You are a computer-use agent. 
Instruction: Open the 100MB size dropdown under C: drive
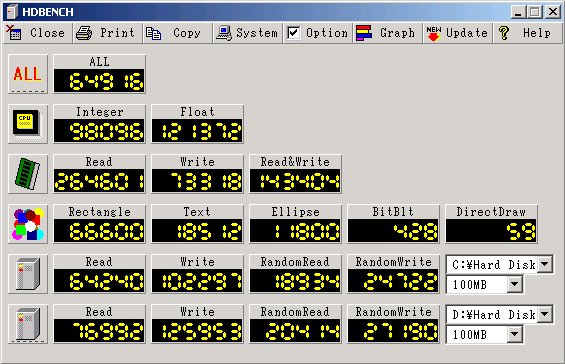(515, 284)
